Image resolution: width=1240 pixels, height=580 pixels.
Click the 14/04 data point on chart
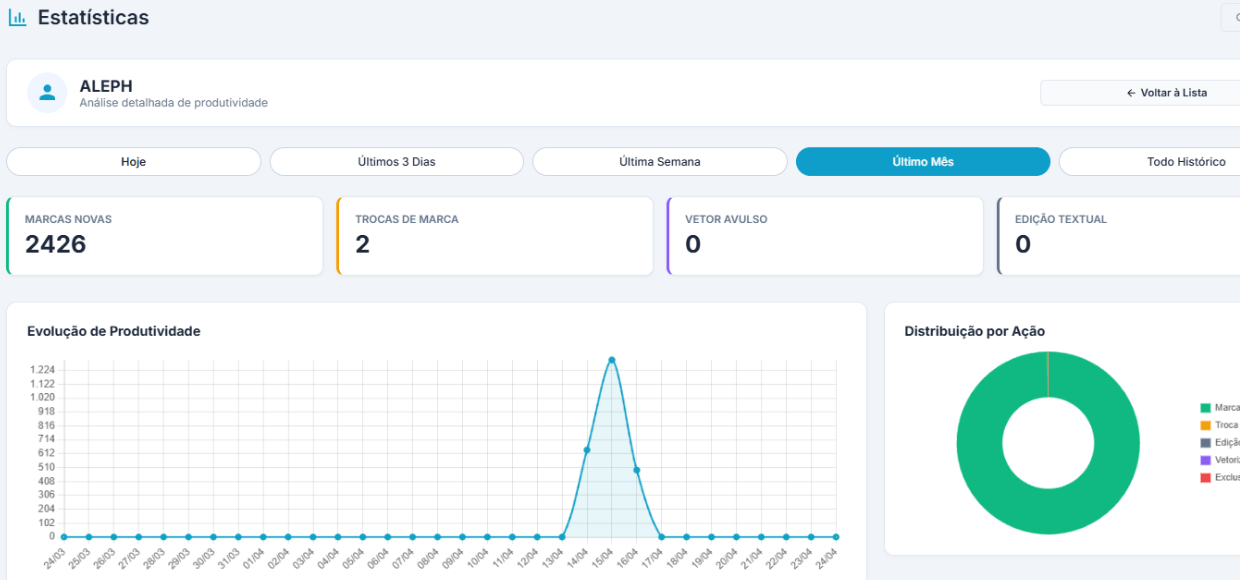[x=587, y=450]
